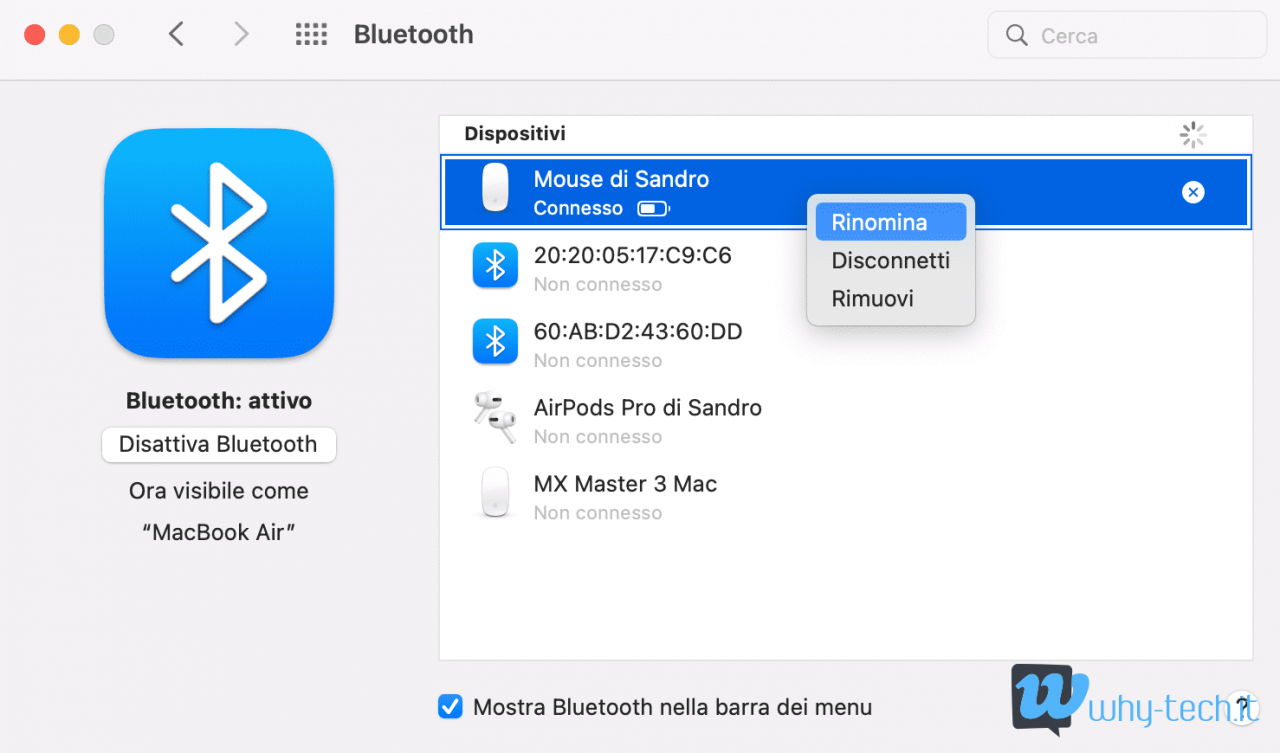Viewport: 1280px width, 753px height.
Task: Click the MX Master 3 Mac mouse icon
Action: 495,493
